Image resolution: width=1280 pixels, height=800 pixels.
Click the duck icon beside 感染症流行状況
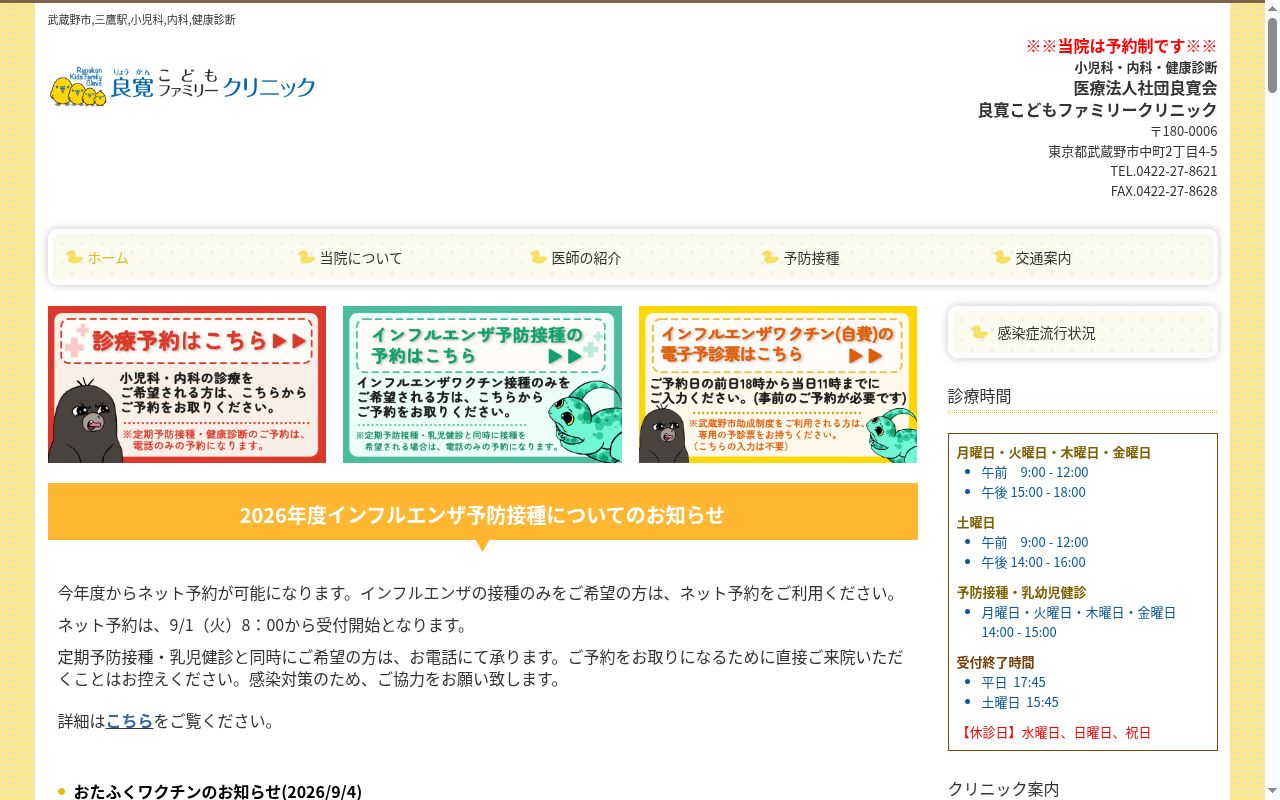[979, 332]
